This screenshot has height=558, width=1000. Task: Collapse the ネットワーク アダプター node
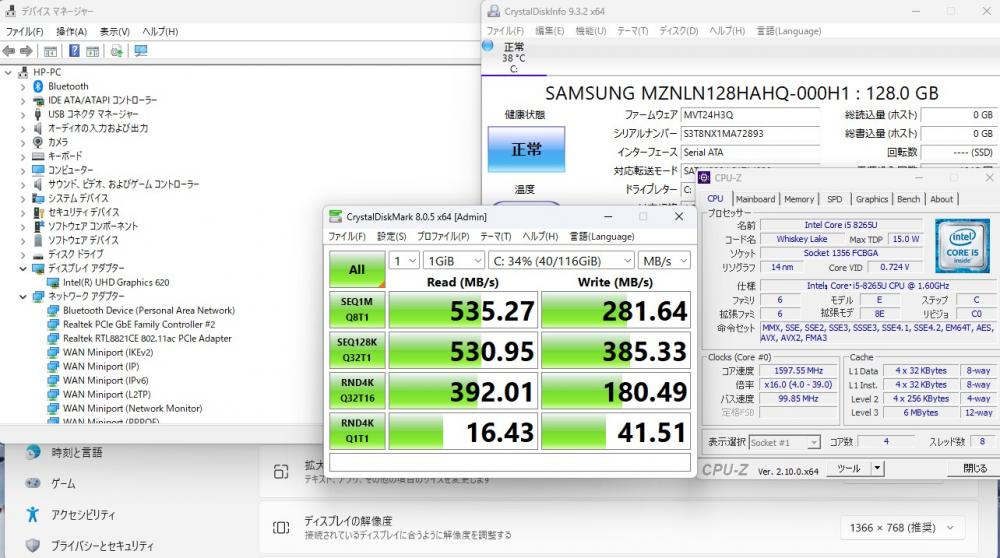click(x=23, y=297)
